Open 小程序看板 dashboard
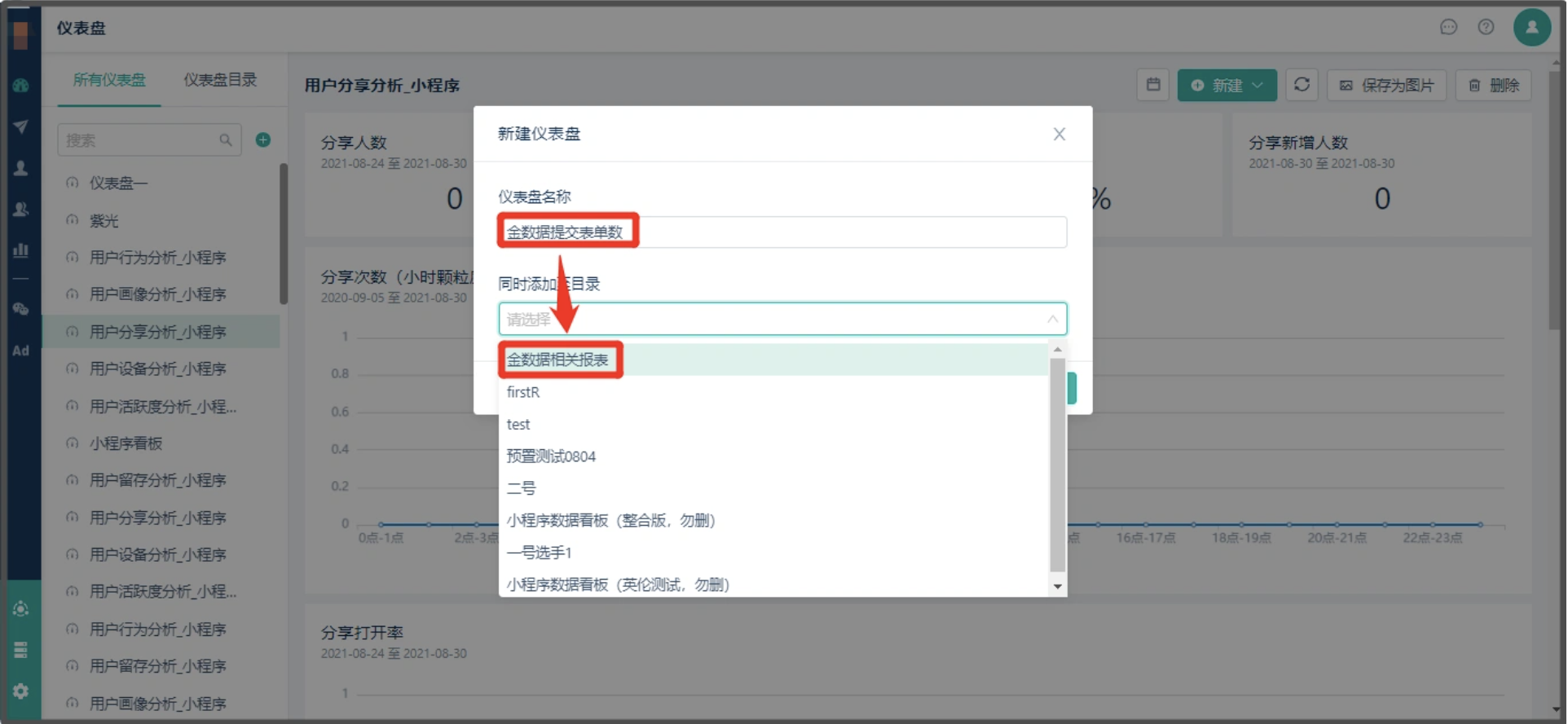This screenshot has width=1568, height=724. 161,444
